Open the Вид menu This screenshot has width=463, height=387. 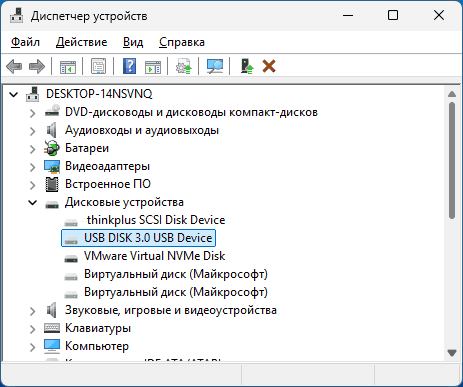tap(133, 42)
